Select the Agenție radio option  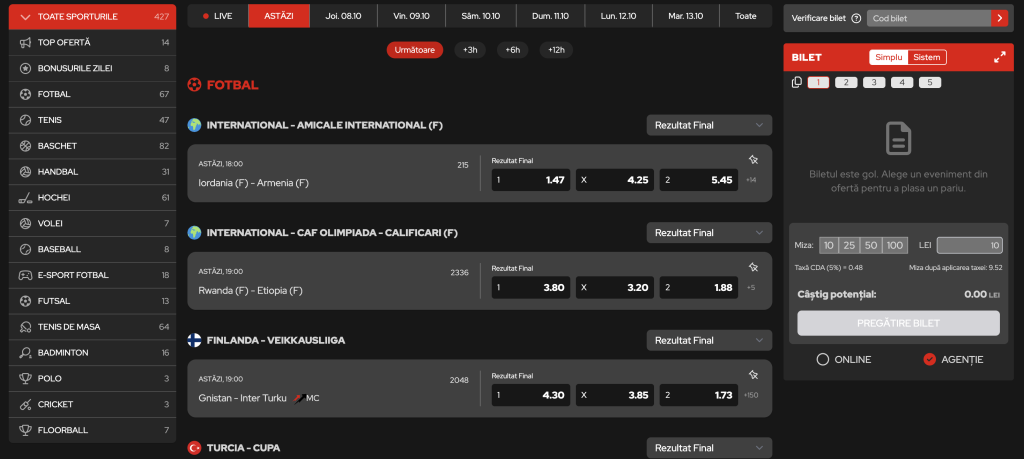click(929, 359)
